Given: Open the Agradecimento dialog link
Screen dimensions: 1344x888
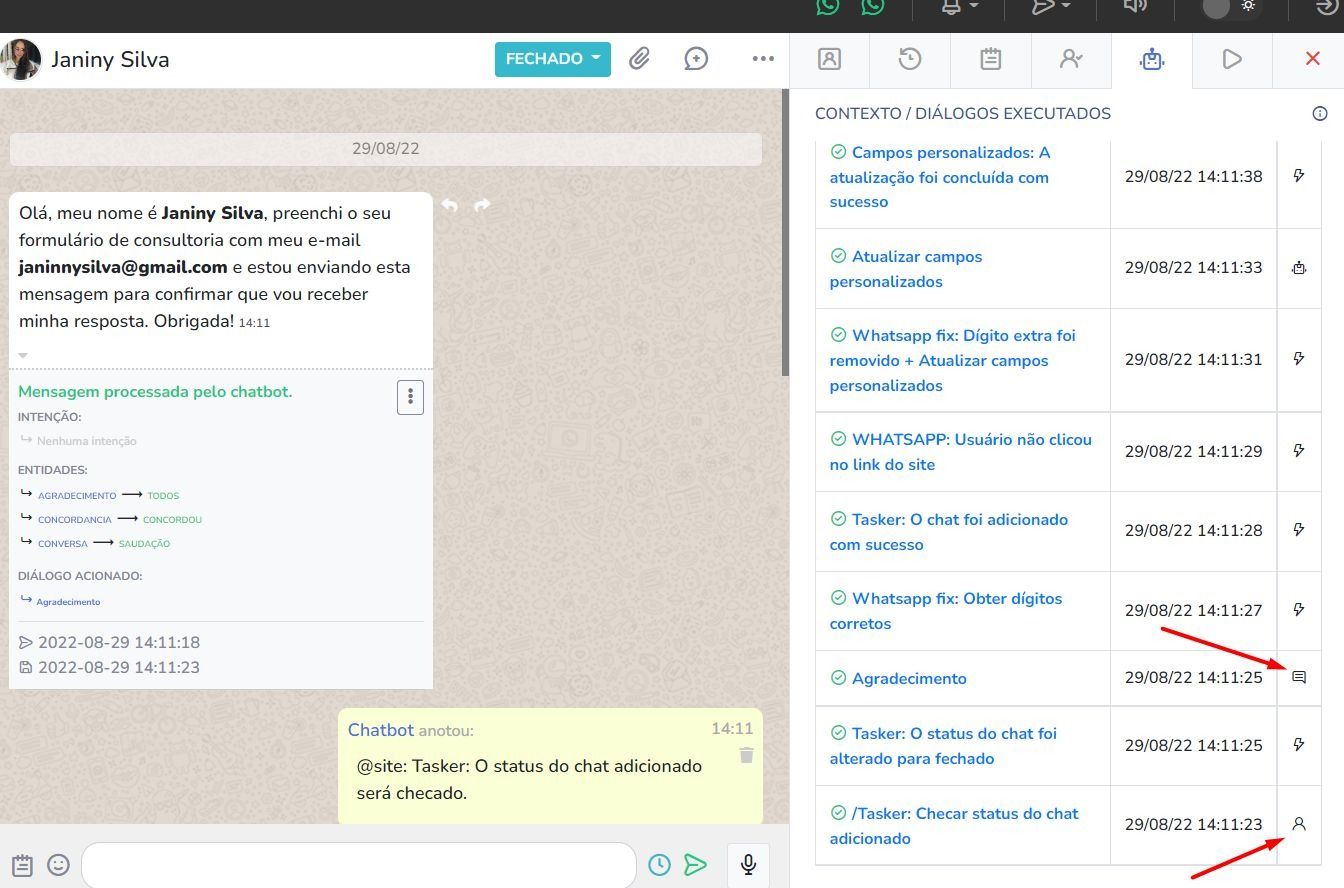Looking at the screenshot, I should [x=908, y=679].
